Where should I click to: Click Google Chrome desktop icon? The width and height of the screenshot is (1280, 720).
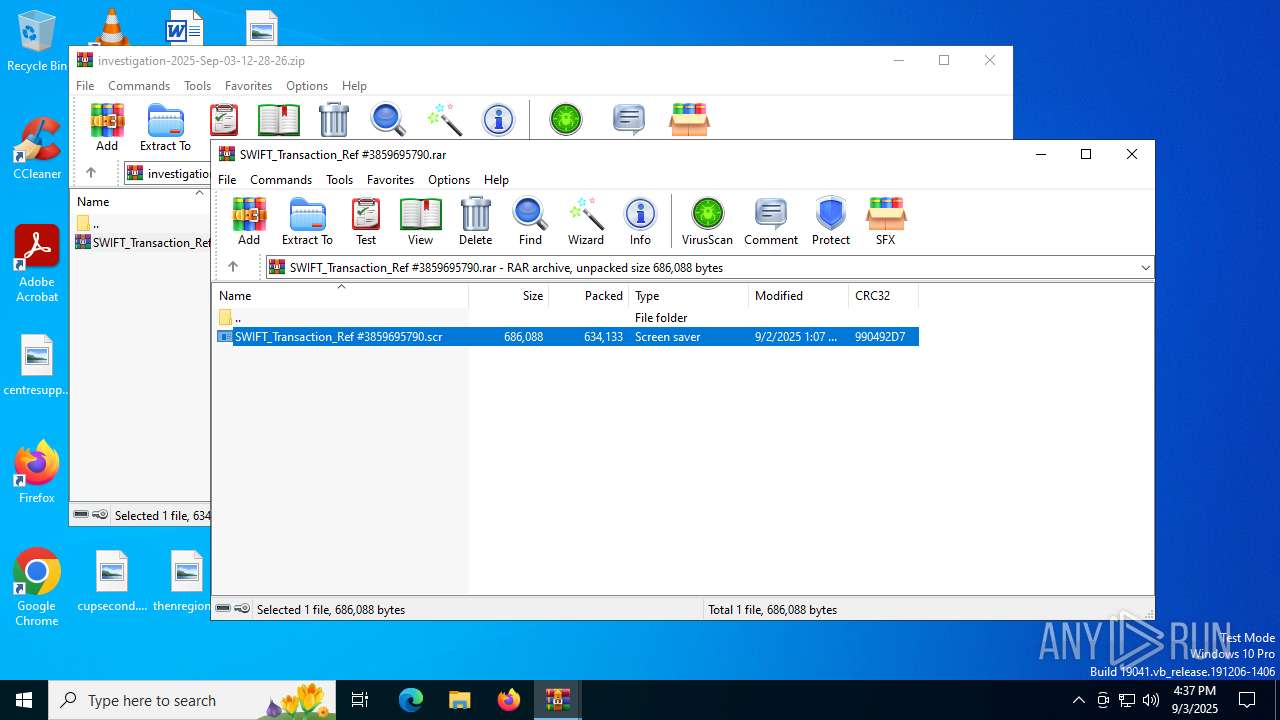click(37, 588)
